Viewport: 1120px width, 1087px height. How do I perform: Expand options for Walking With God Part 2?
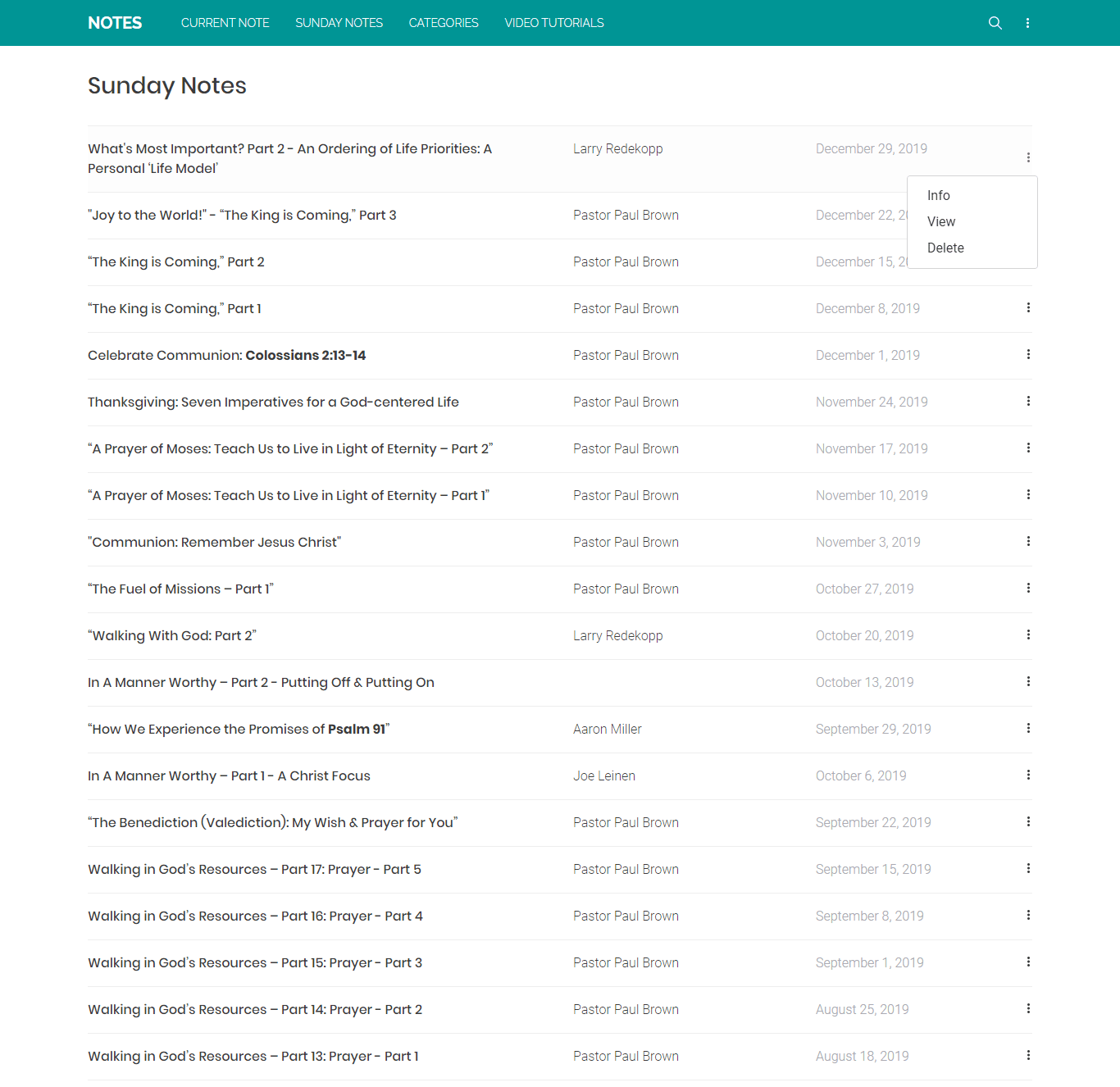coord(1028,635)
